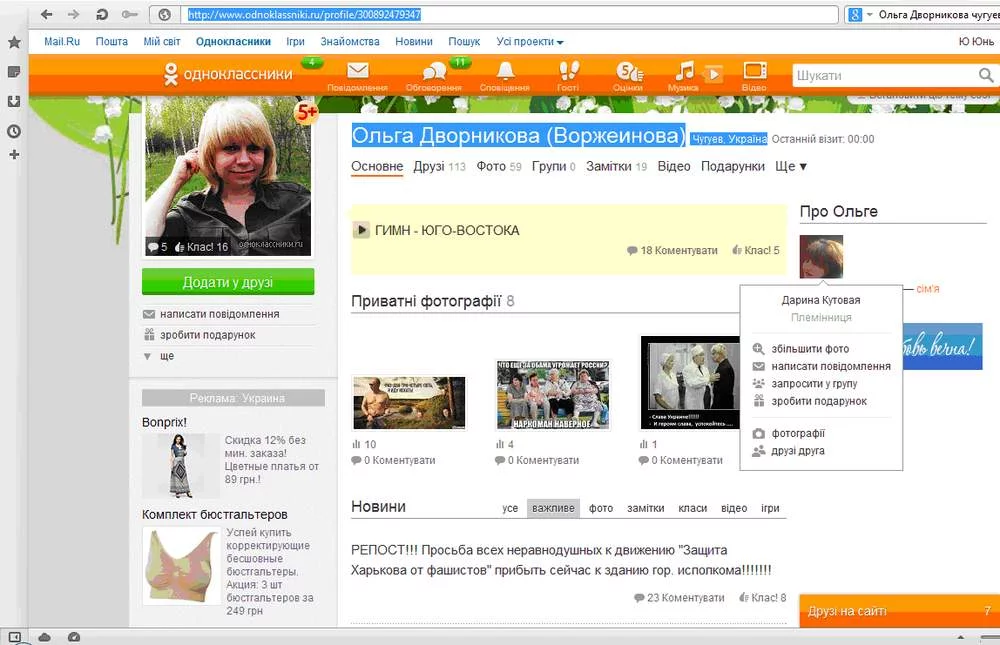Open the doctors meme photo thumbnail
Screen dimensions: 1000x645
click(691, 382)
